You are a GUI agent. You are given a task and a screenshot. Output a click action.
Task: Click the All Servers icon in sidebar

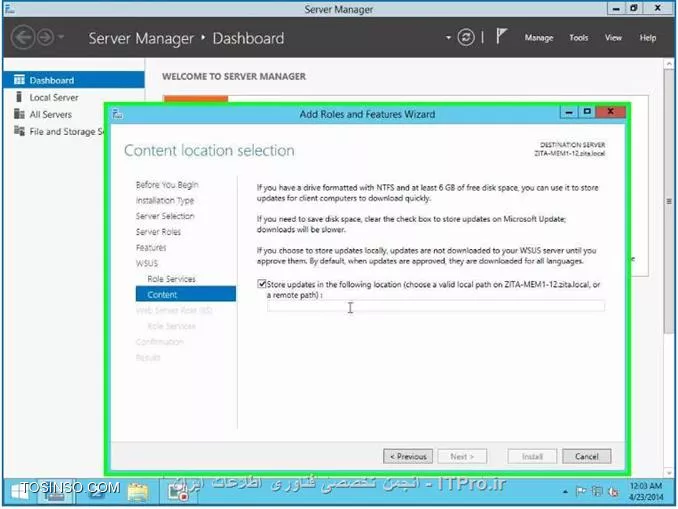point(19,114)
